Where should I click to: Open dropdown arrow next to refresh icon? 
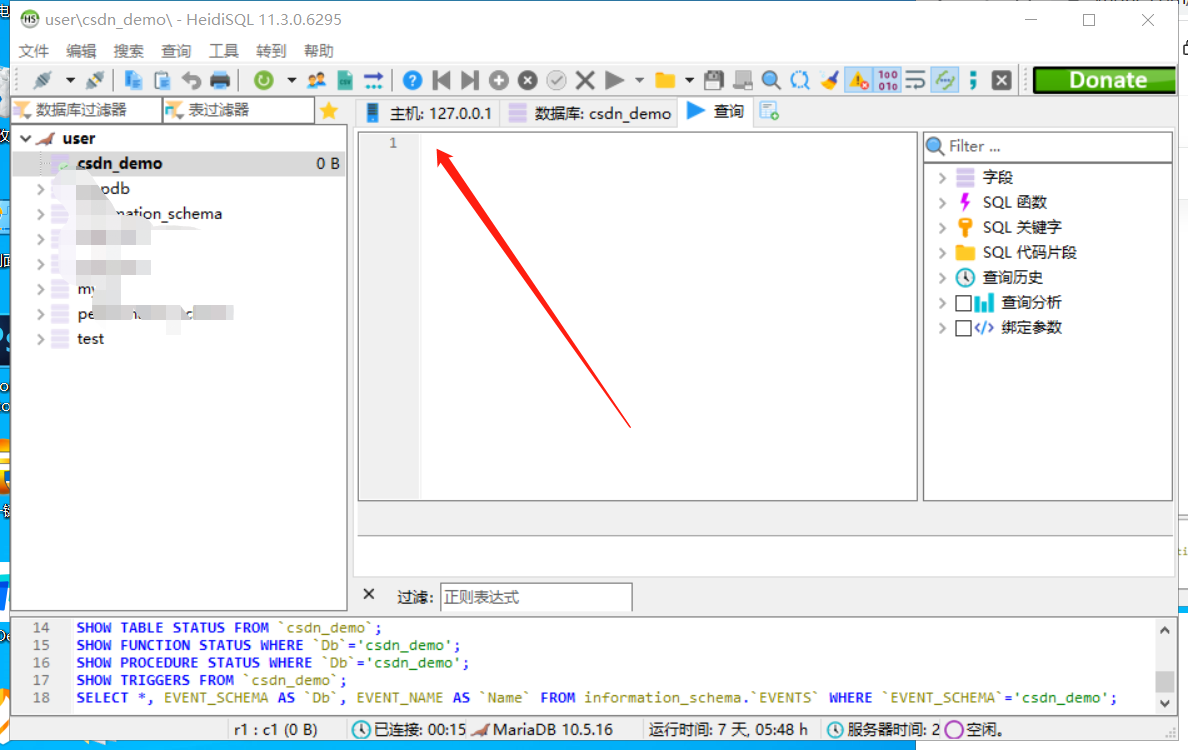[x=291, y=80]
